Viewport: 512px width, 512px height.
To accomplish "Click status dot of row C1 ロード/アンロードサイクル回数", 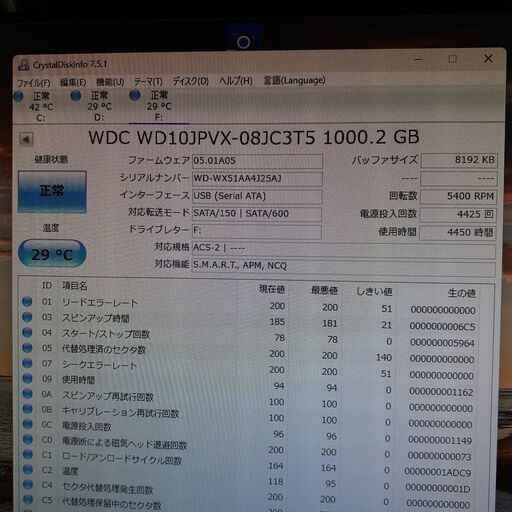I will pyautogui.click(x=28, y=454).
